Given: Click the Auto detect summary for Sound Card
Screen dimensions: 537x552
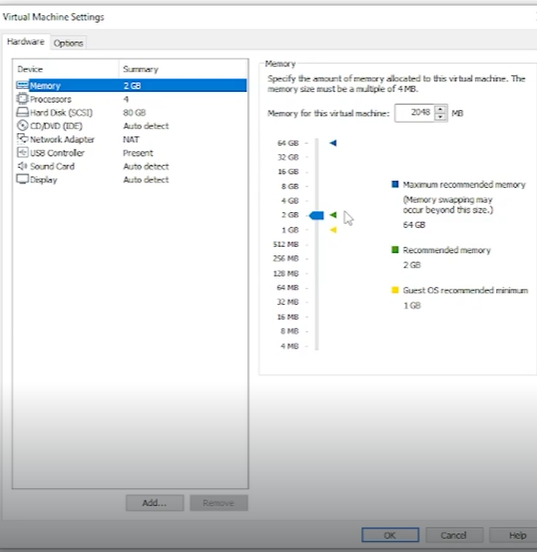Looking at the screenshot, I should [x=146, y=166].
